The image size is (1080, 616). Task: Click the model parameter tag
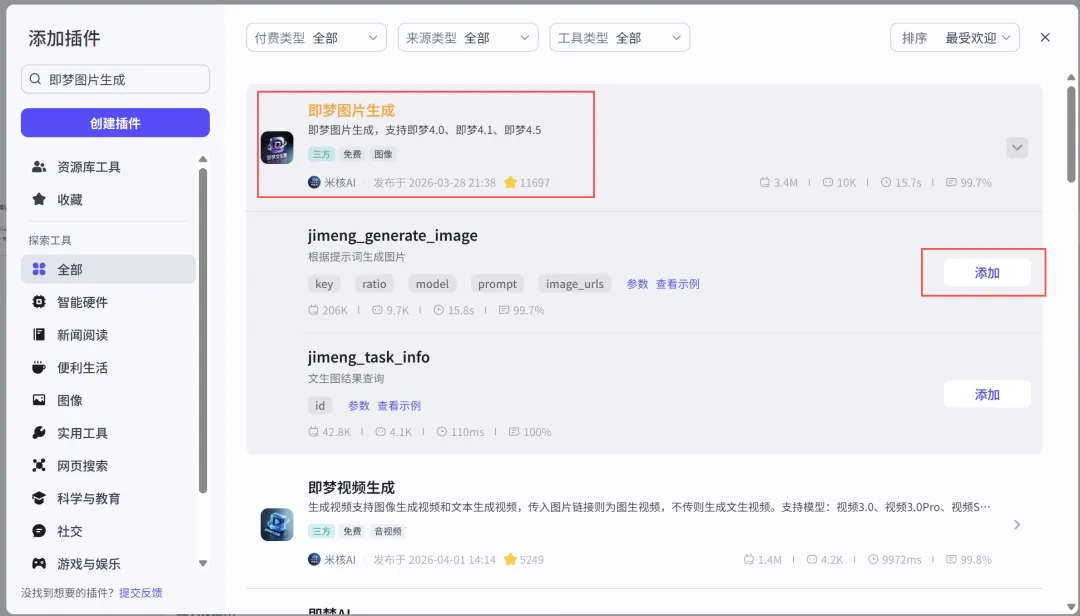[432, 284]
